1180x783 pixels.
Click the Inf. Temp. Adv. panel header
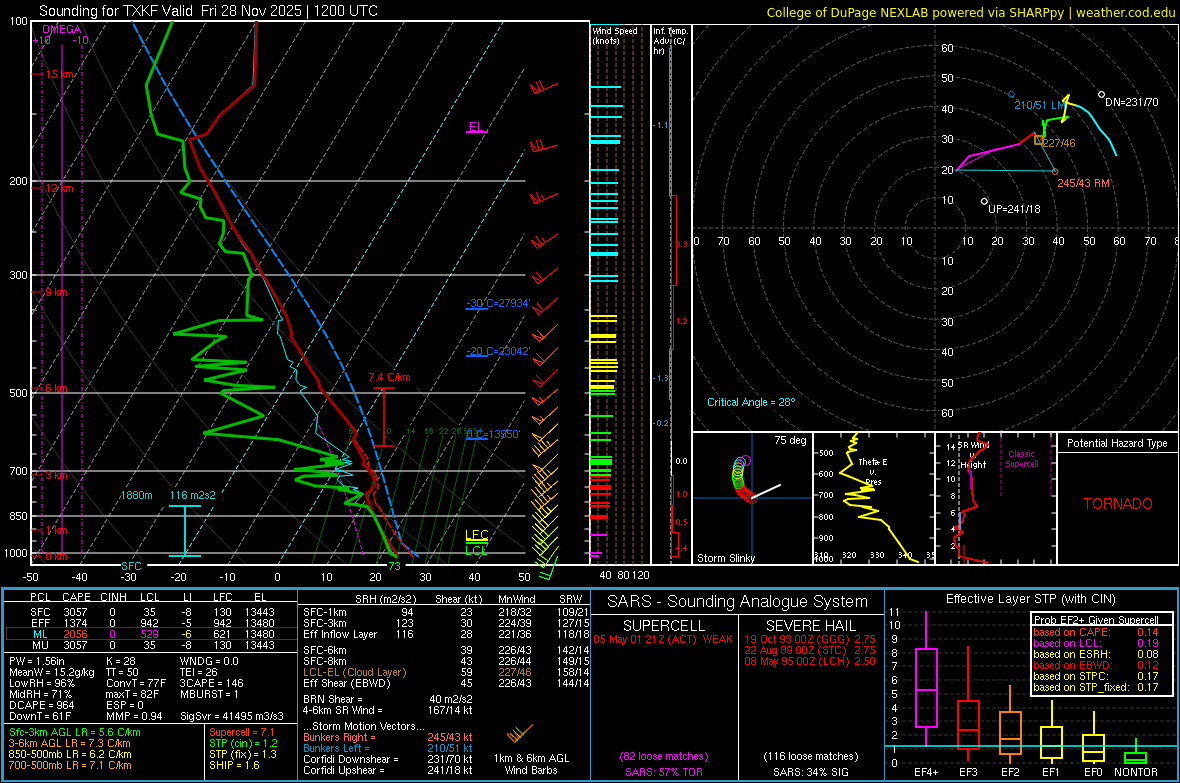(670, 41)
